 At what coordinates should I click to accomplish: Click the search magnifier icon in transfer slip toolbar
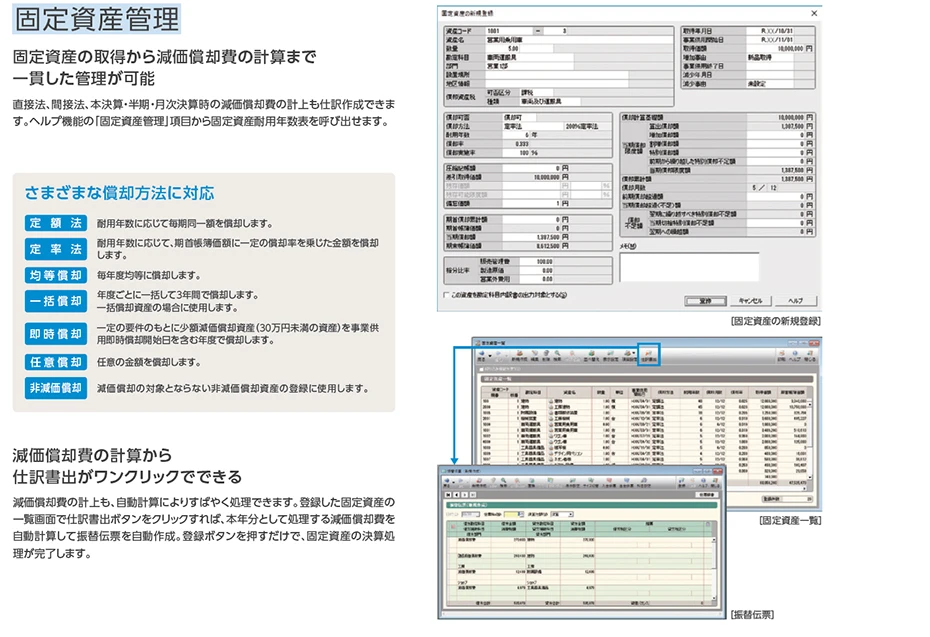point(504,480)
